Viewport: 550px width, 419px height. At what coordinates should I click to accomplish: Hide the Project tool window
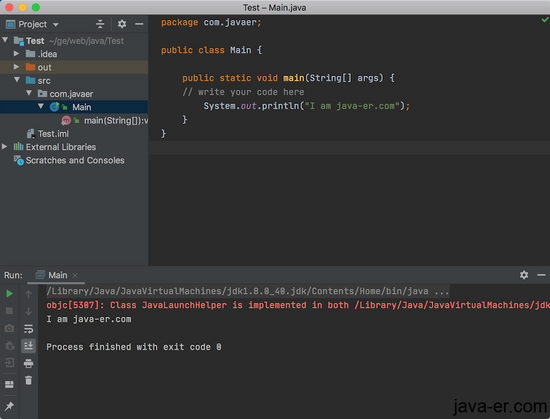point(139,24)
